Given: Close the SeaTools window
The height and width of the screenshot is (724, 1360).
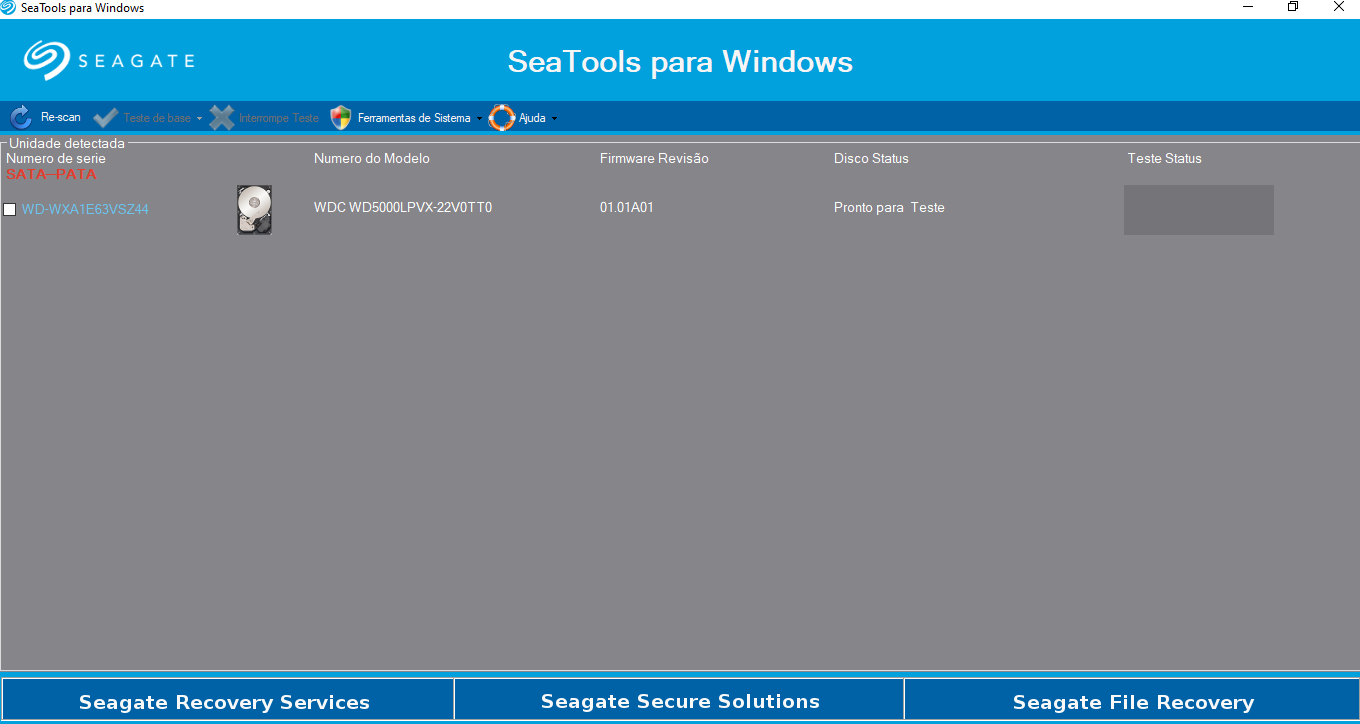Looking at the screenshot, I should click(1338, 7).
